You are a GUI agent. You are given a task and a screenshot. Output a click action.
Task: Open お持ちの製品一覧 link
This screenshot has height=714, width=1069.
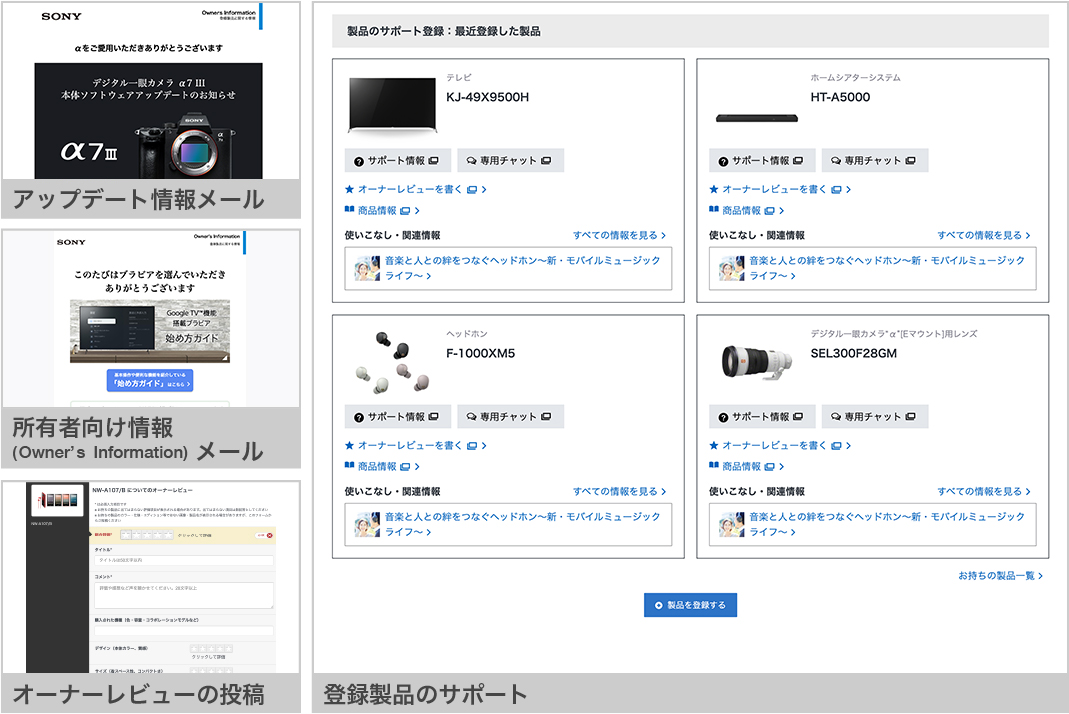[1000, 576]
